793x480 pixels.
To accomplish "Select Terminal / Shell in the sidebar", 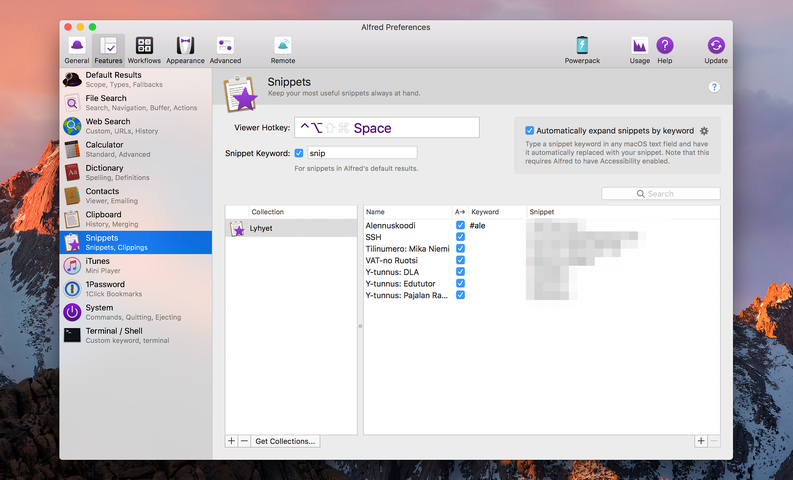I will pos(136,335).
